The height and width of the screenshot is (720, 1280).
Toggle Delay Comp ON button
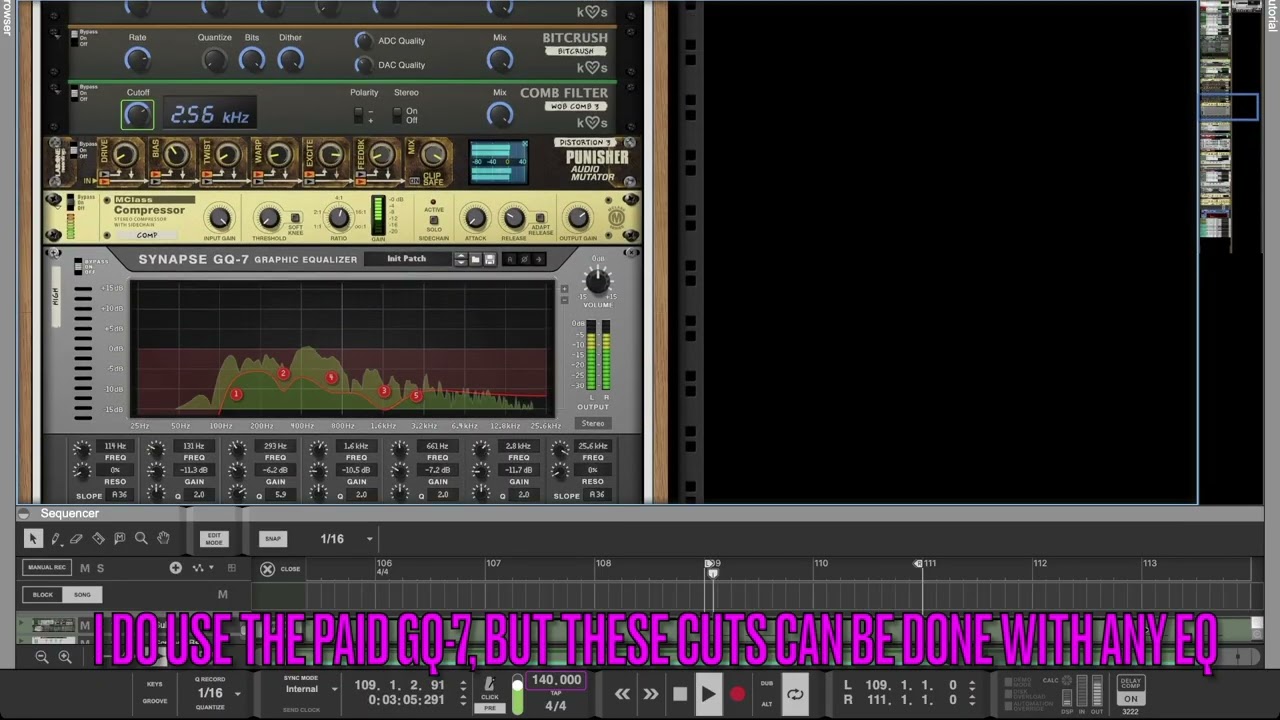point(1130,699)
